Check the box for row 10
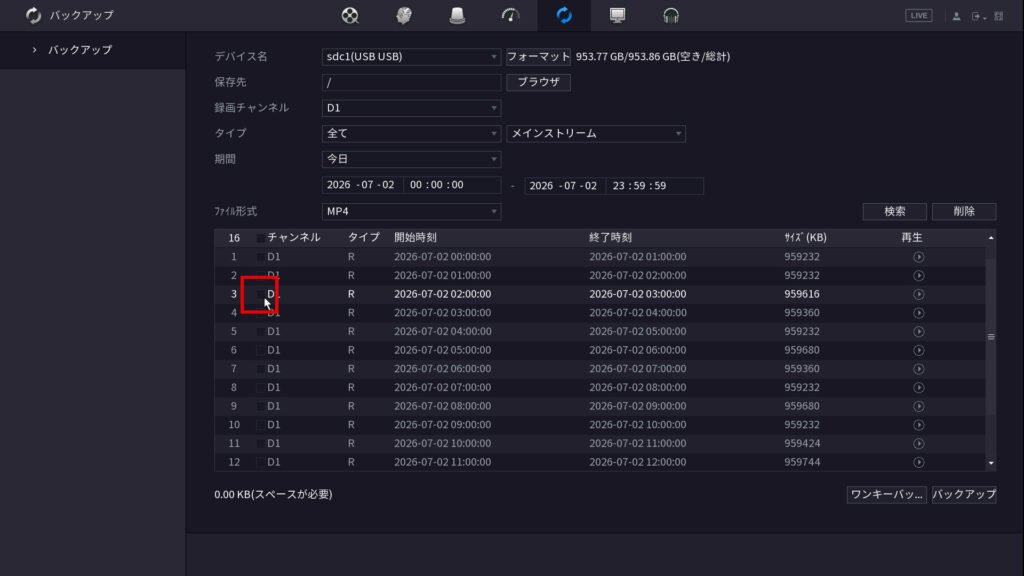Screen dimensions: 1024x576 (x=260, y=424)
